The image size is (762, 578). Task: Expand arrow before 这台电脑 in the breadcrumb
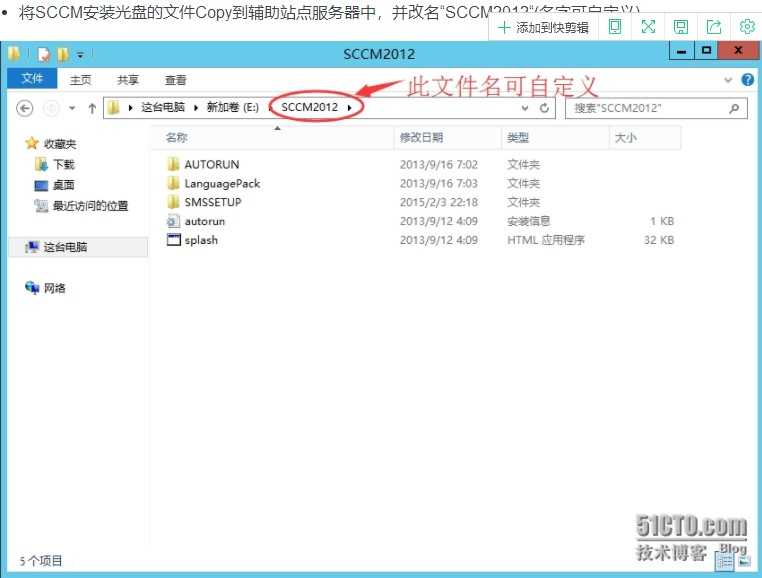point(130,107)
